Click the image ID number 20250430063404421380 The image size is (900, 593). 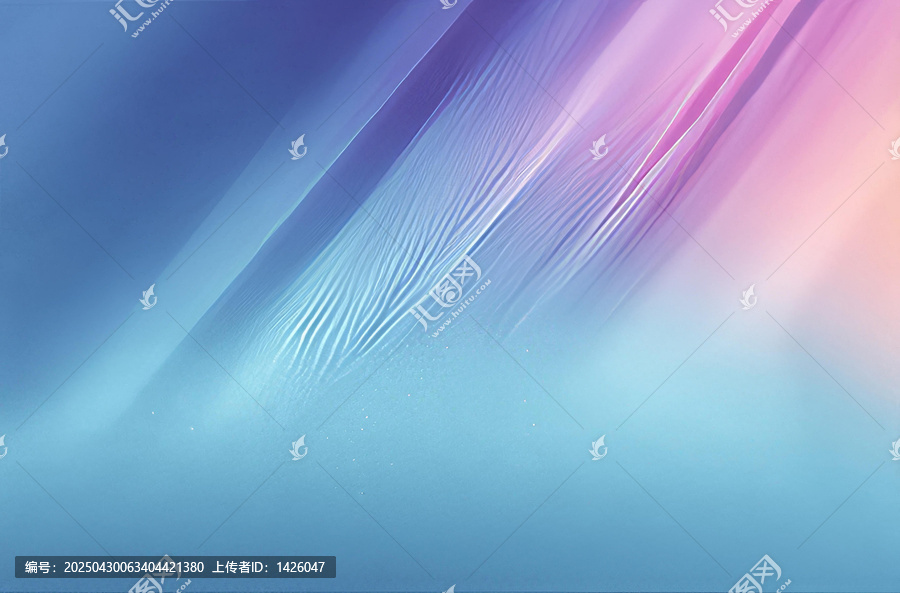[133, 567]
